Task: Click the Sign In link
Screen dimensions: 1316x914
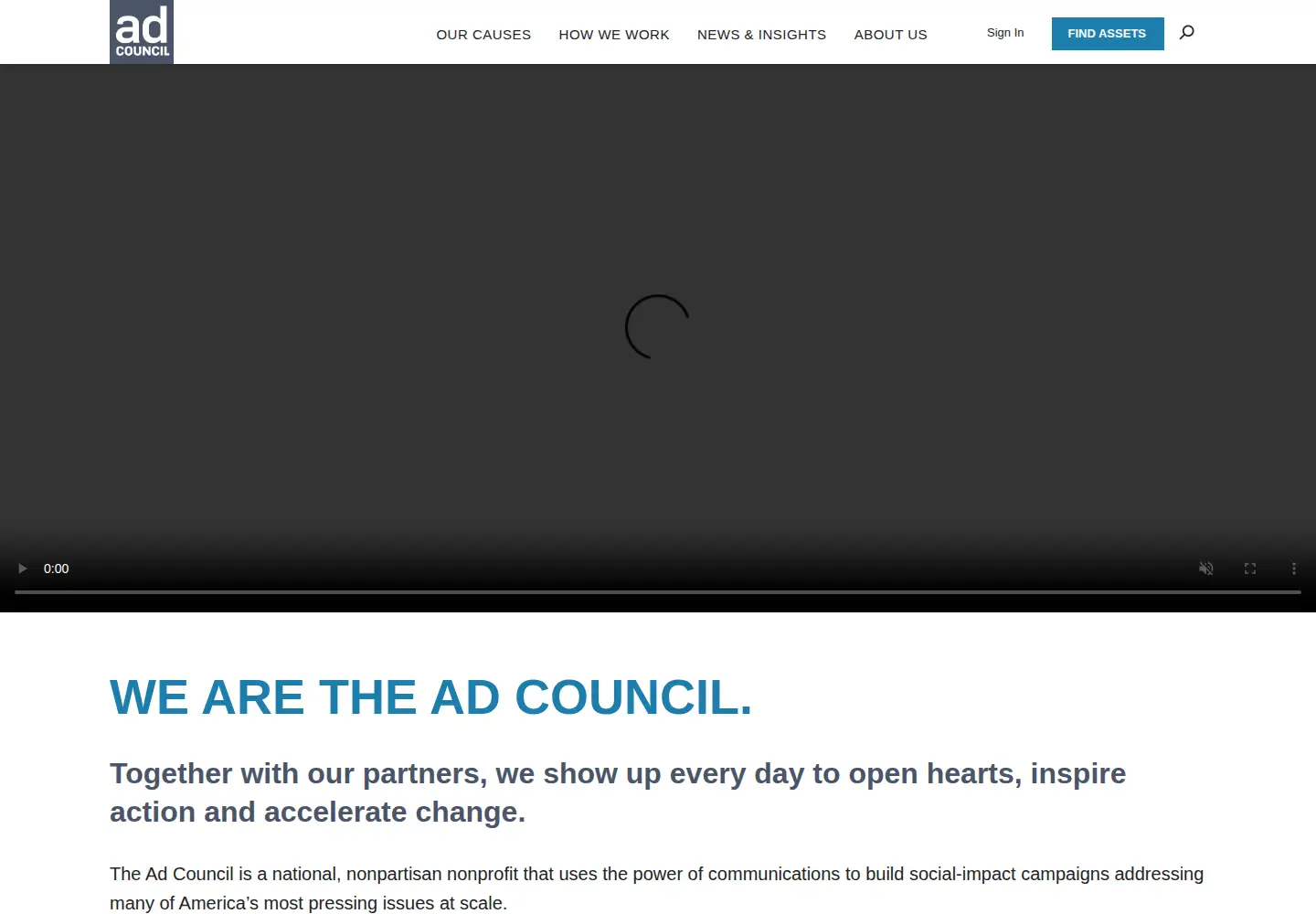Action: [1005, 33]
